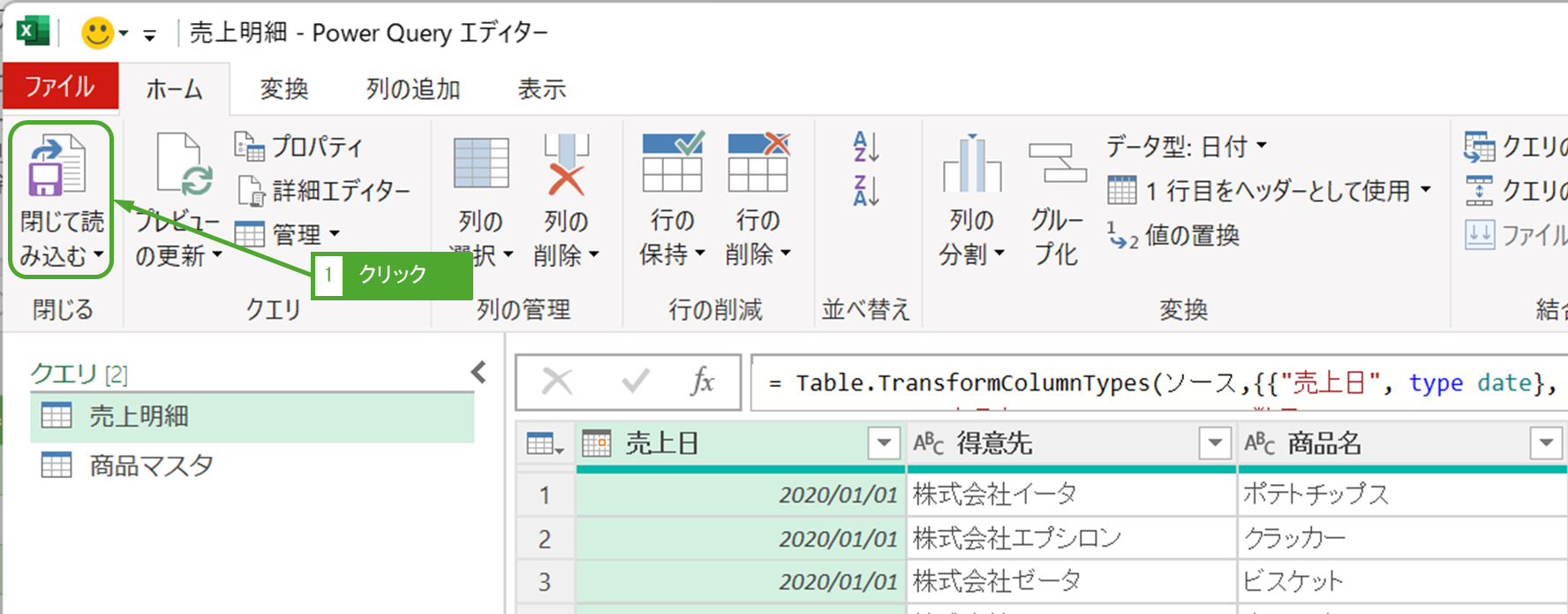
Task: Open the Add Column (列の追加) tab
Action: tap(413, 89)
